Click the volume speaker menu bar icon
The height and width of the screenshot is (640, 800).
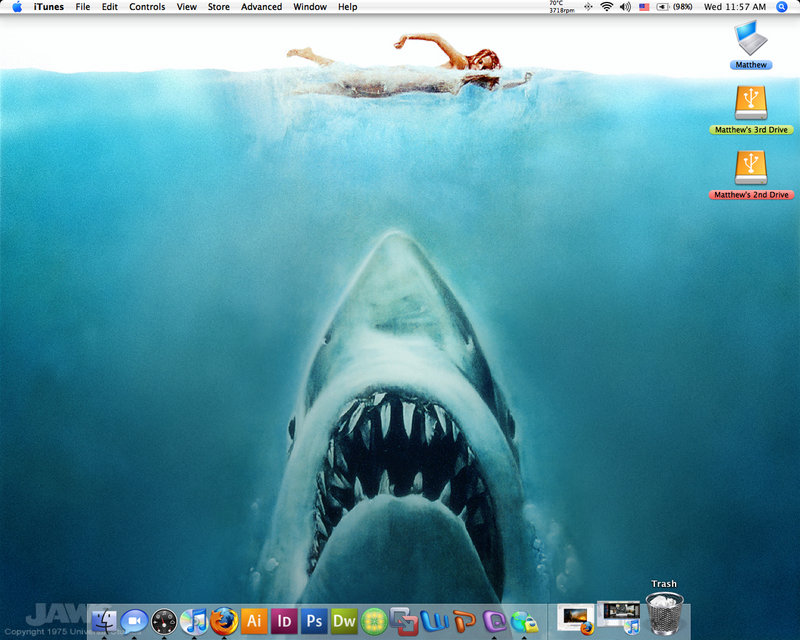pos(625,7)
